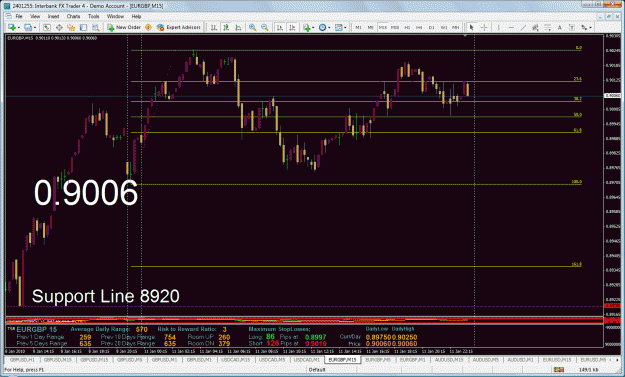Open the Charts menu
625x377 pixels.
(73, 16)
